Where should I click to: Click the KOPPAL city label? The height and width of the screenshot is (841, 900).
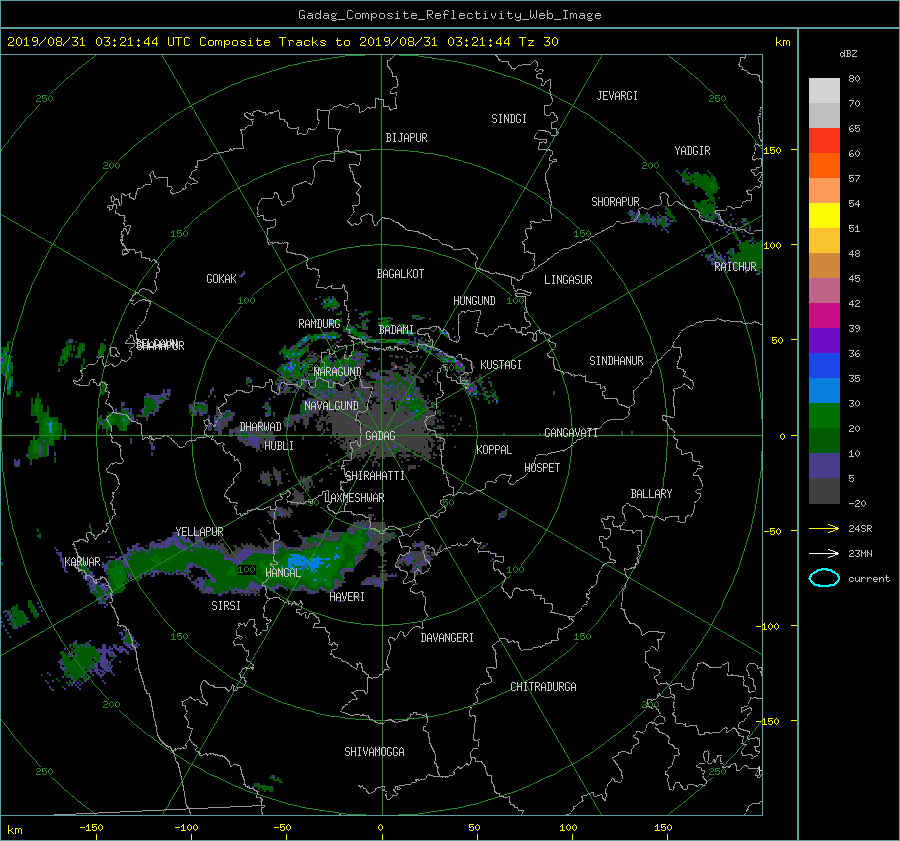click(x=494, y=449)
